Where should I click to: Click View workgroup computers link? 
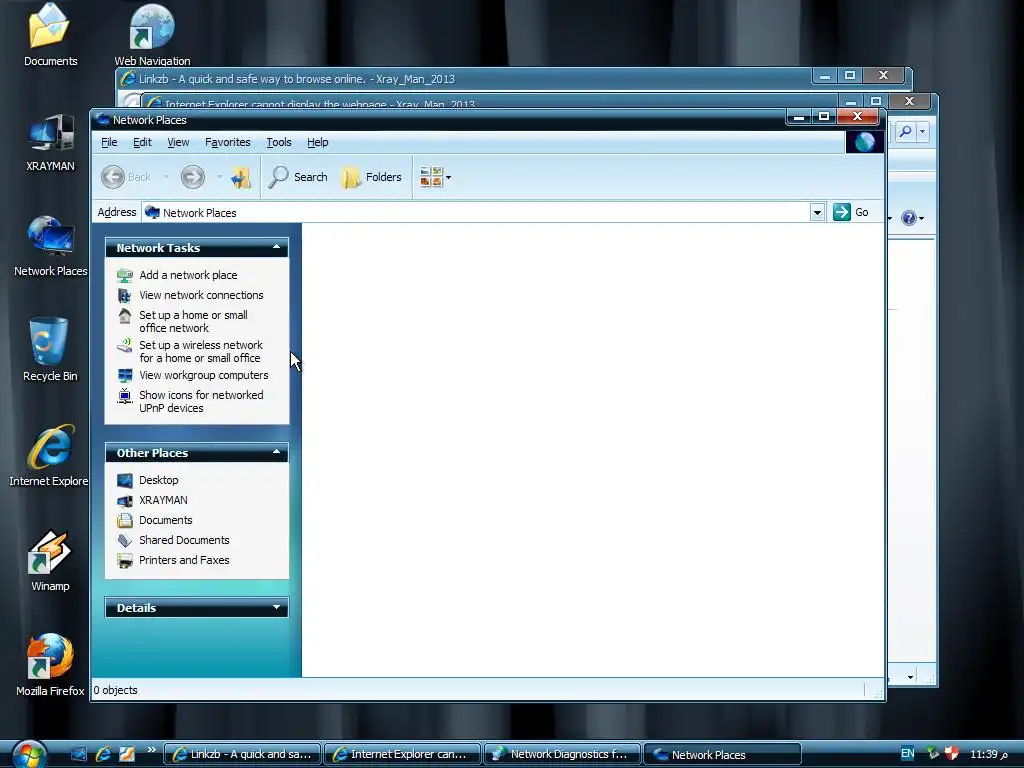[204, 376]
